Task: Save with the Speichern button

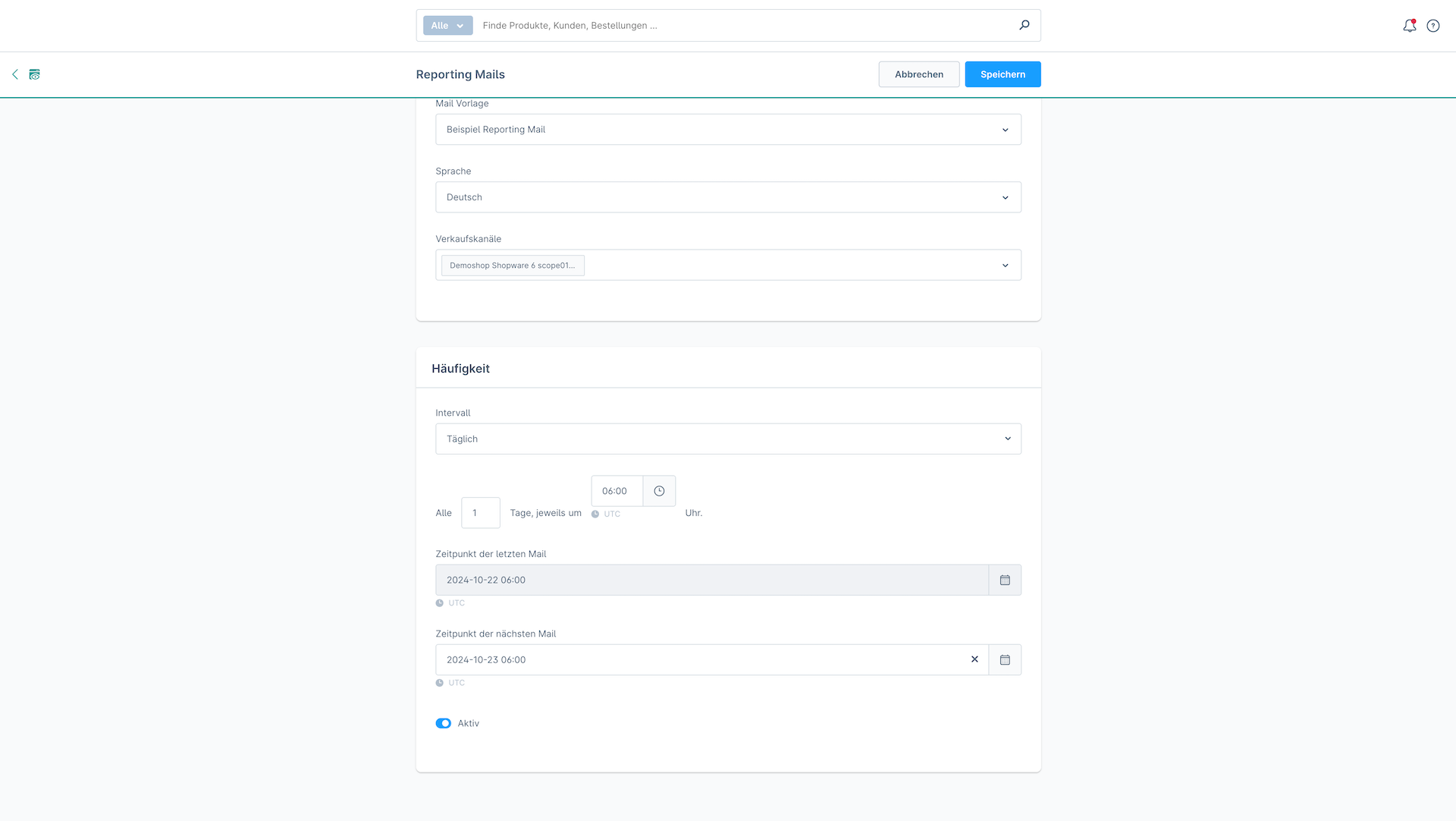Action: pos(1003,74)
